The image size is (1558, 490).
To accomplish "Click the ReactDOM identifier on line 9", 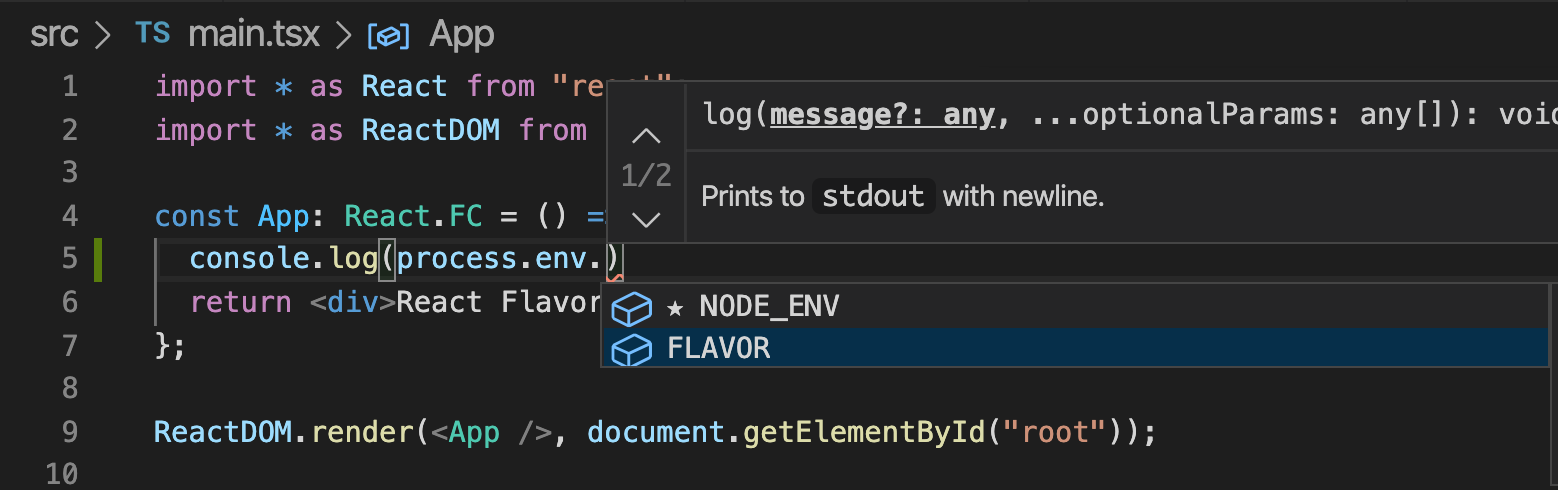I will click(222, 432).
